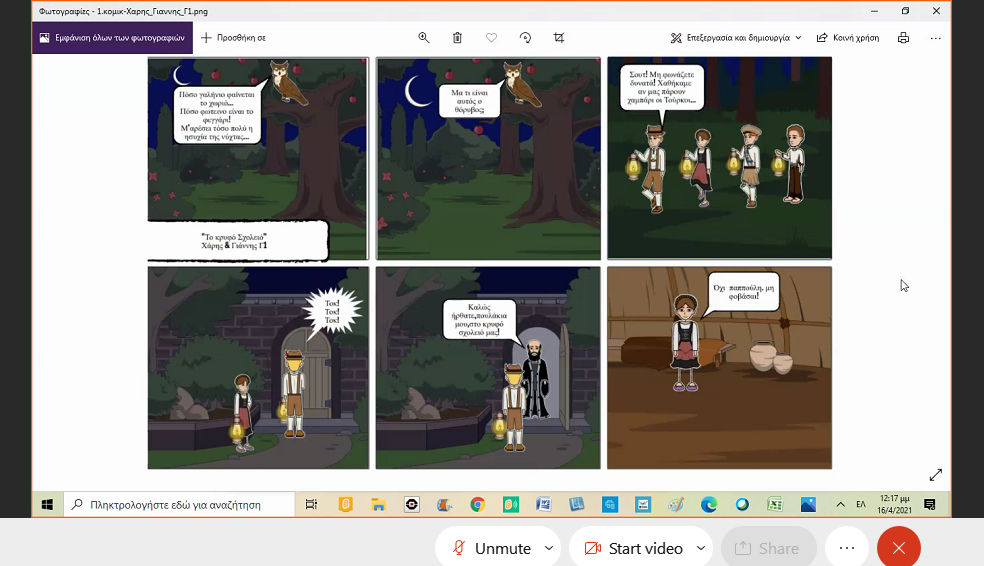Toggle Start video camera button
984x566 pixels.
[x=633, y=548]
